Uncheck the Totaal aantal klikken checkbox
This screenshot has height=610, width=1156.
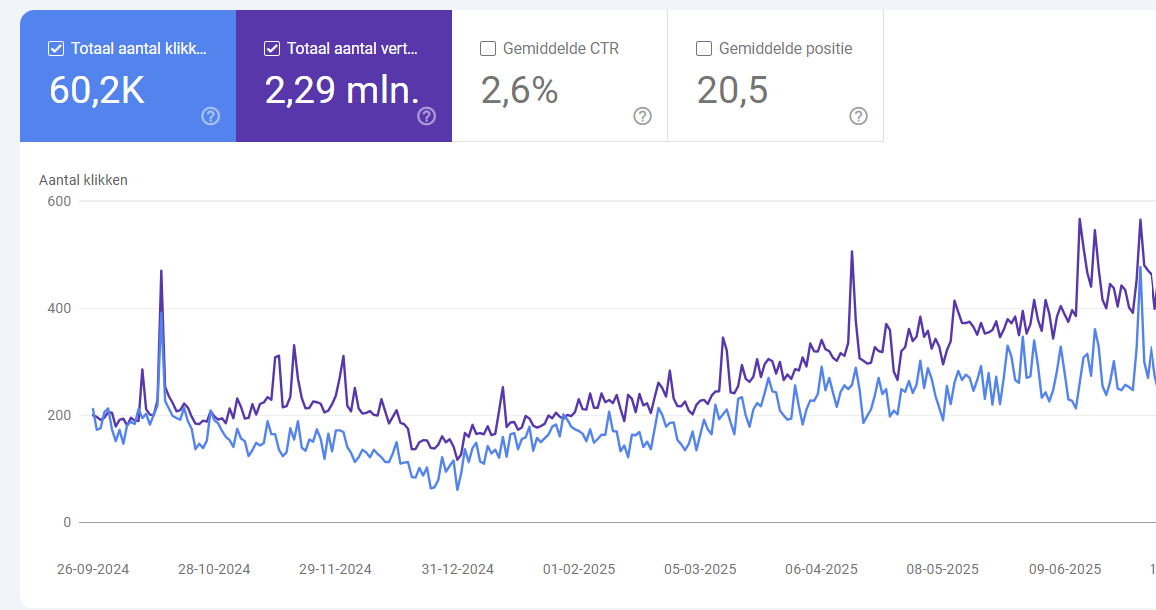coord(56,48)
